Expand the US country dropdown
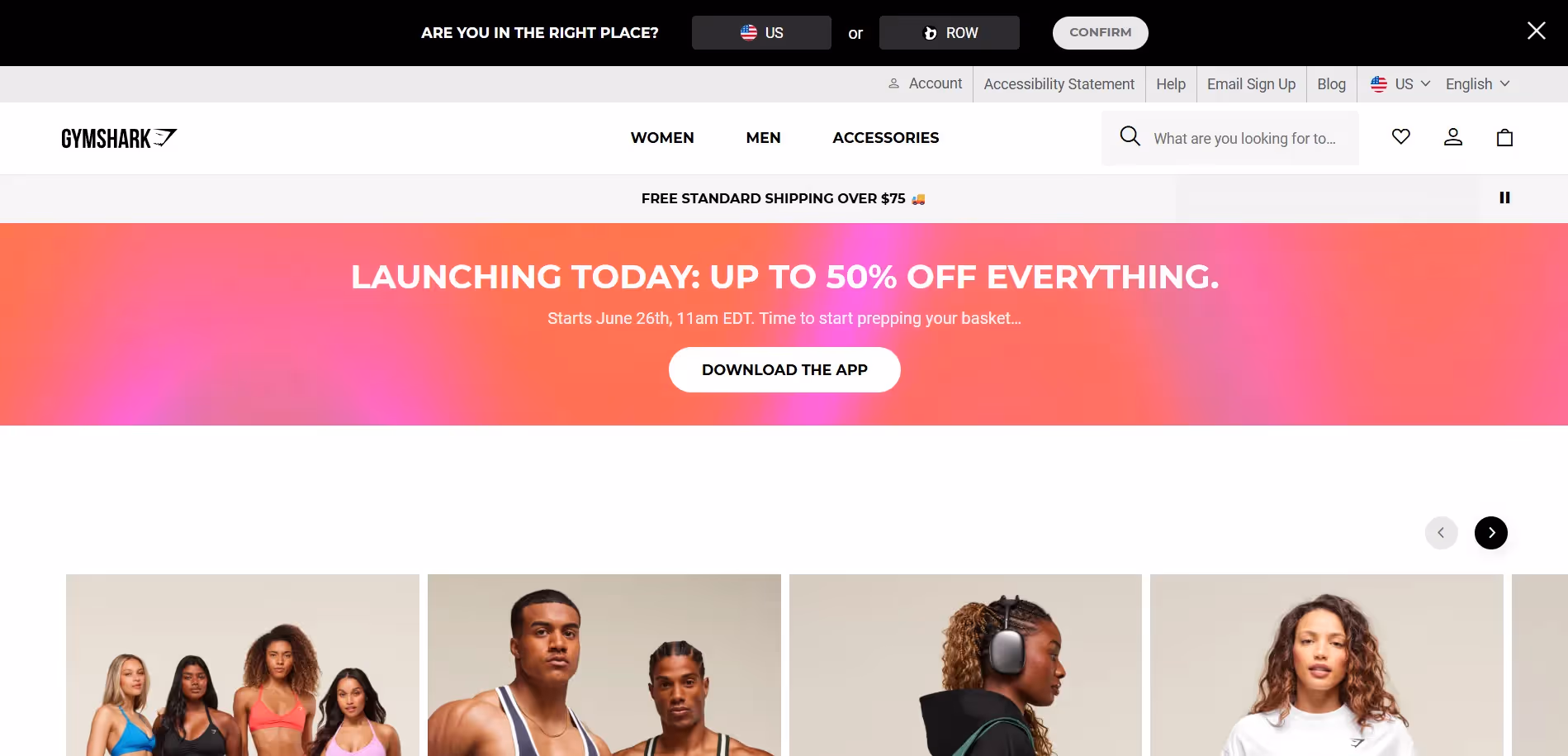The width and height of the screenshot is (1568, 756). [x=1400, y=84]
